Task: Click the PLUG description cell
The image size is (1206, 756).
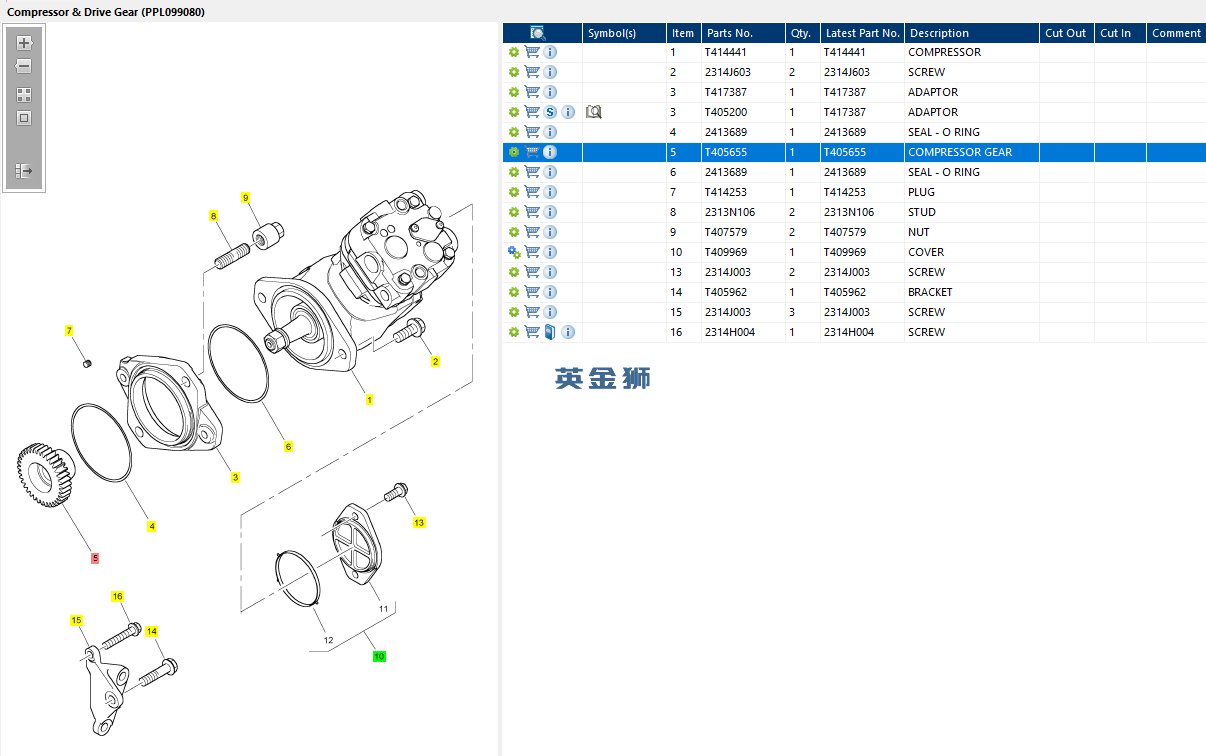Action: (x=972, y=192)
